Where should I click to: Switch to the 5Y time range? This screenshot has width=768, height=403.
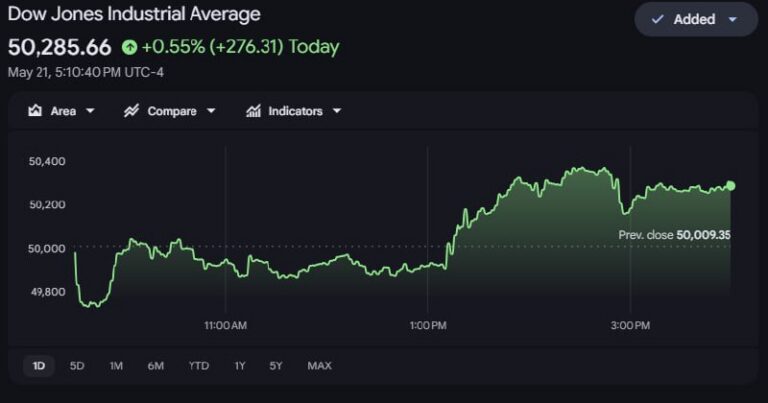(x=276, y=366)
